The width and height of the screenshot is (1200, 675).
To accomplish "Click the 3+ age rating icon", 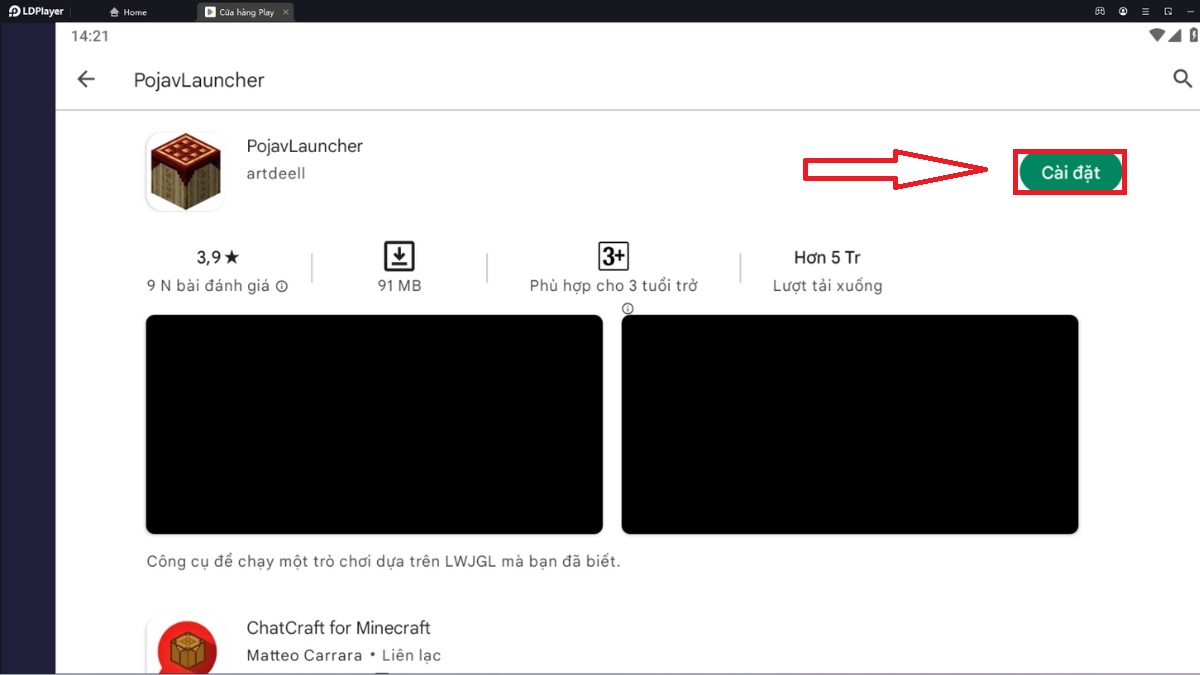I will [613, 257].
